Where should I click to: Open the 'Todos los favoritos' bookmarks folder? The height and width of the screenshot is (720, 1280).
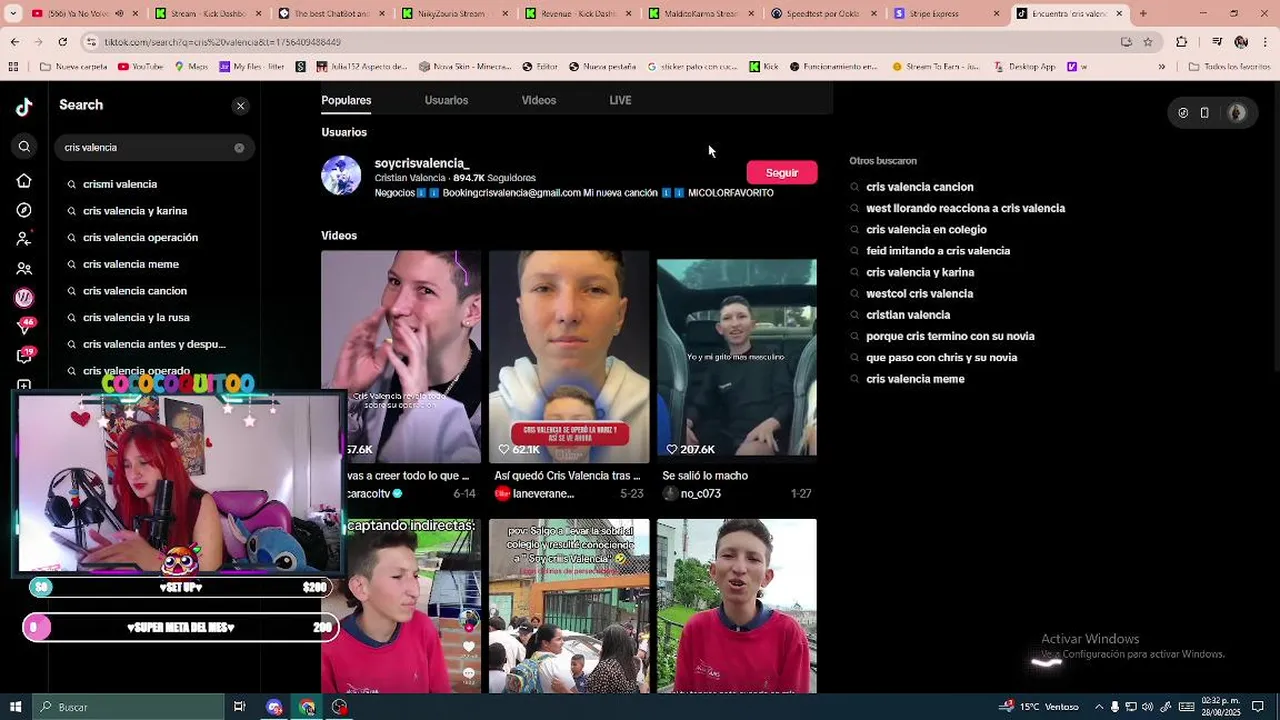click(x=1229, y=67)
